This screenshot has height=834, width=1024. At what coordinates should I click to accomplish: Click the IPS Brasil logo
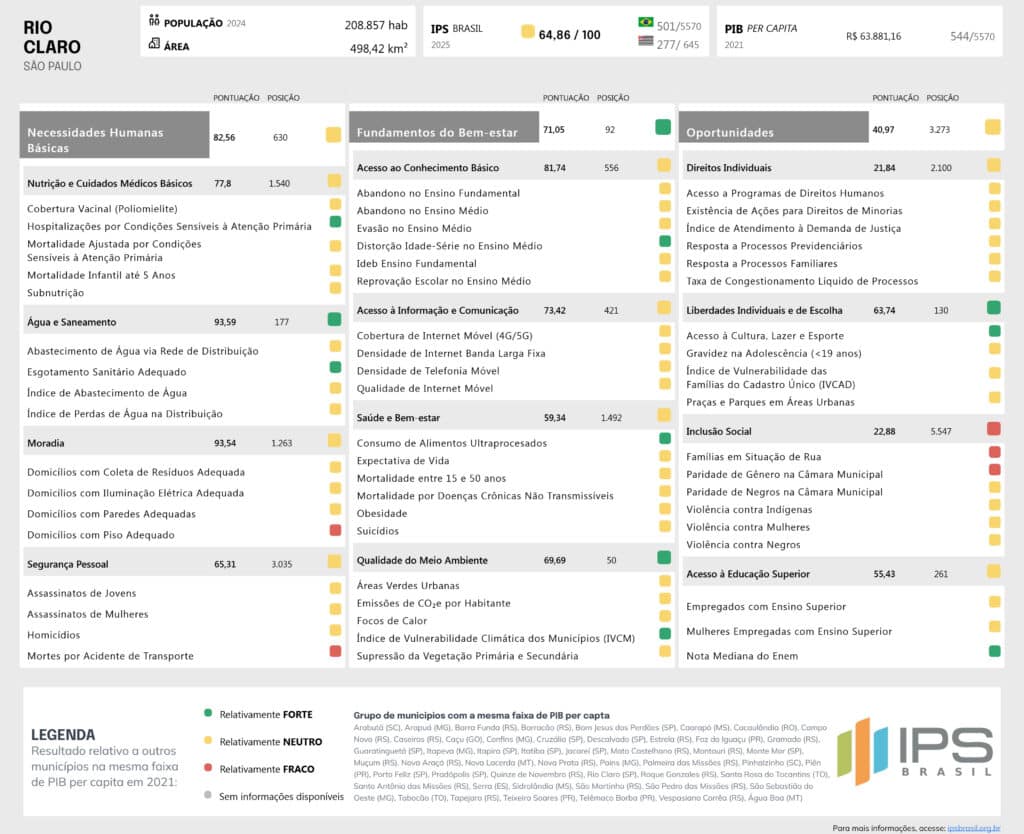click(x=915, y=751)
